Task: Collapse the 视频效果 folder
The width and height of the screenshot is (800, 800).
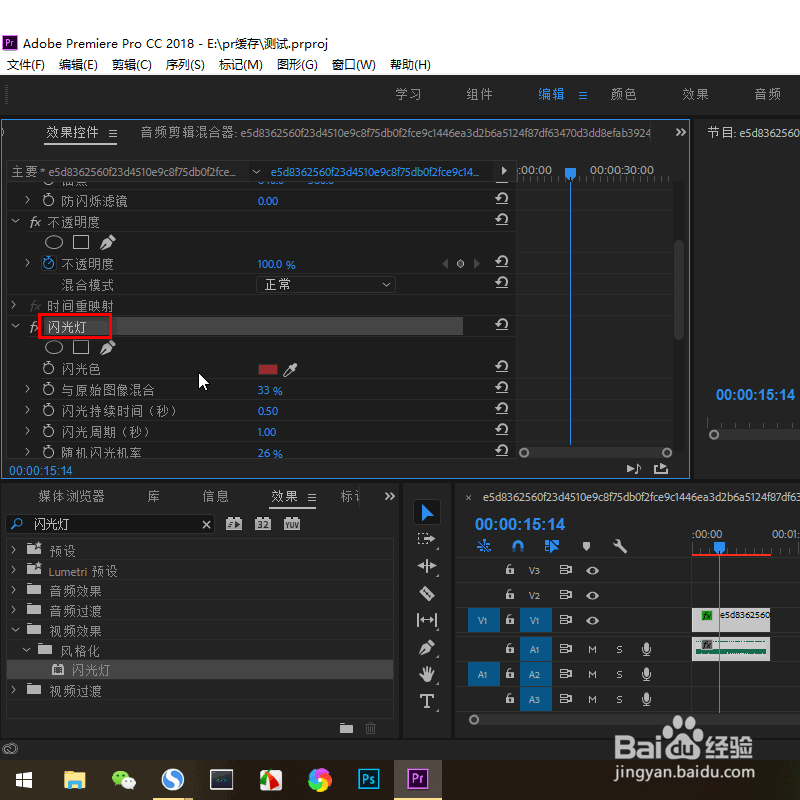Action: pyautogui.click(x=15, y=630)
